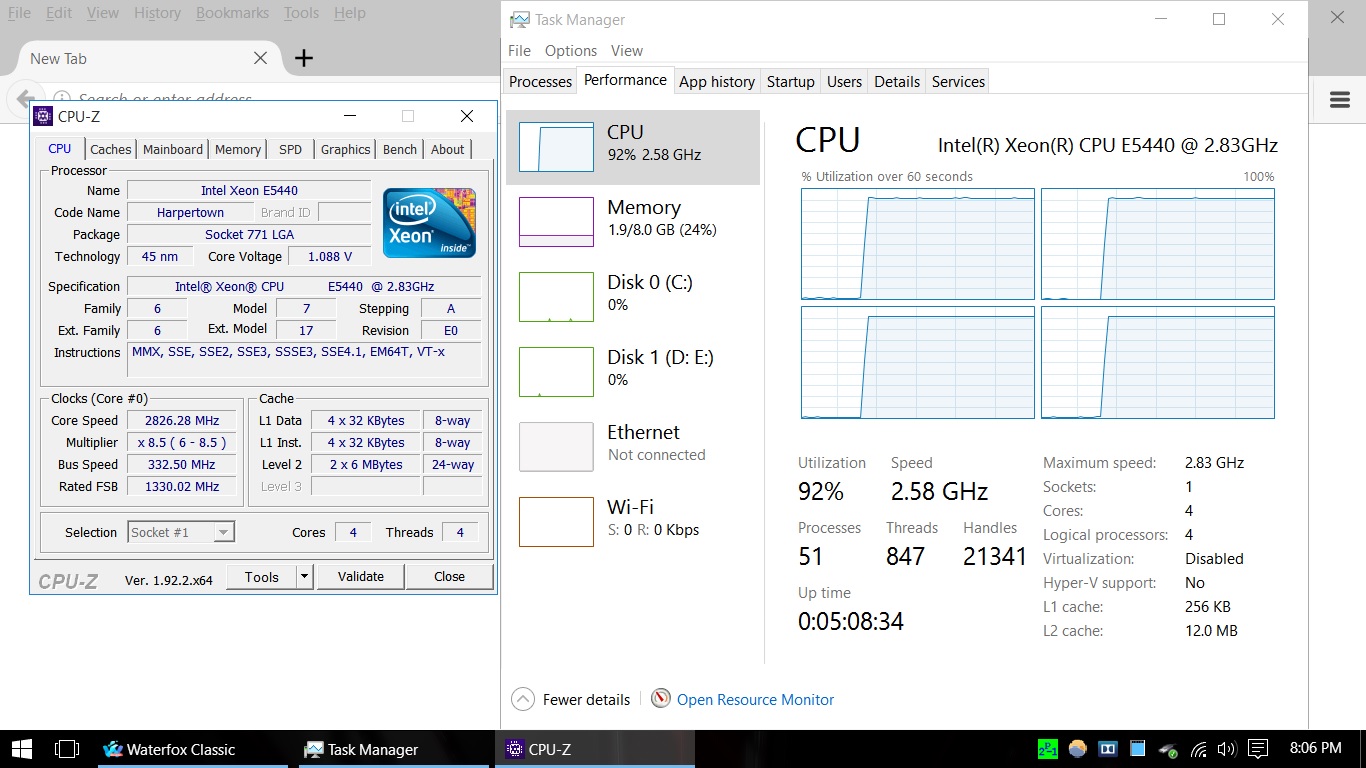The width and height of the screenshot is (1366, 768).
Task: Click the Windows Start button
Action: tap(21, 748)
